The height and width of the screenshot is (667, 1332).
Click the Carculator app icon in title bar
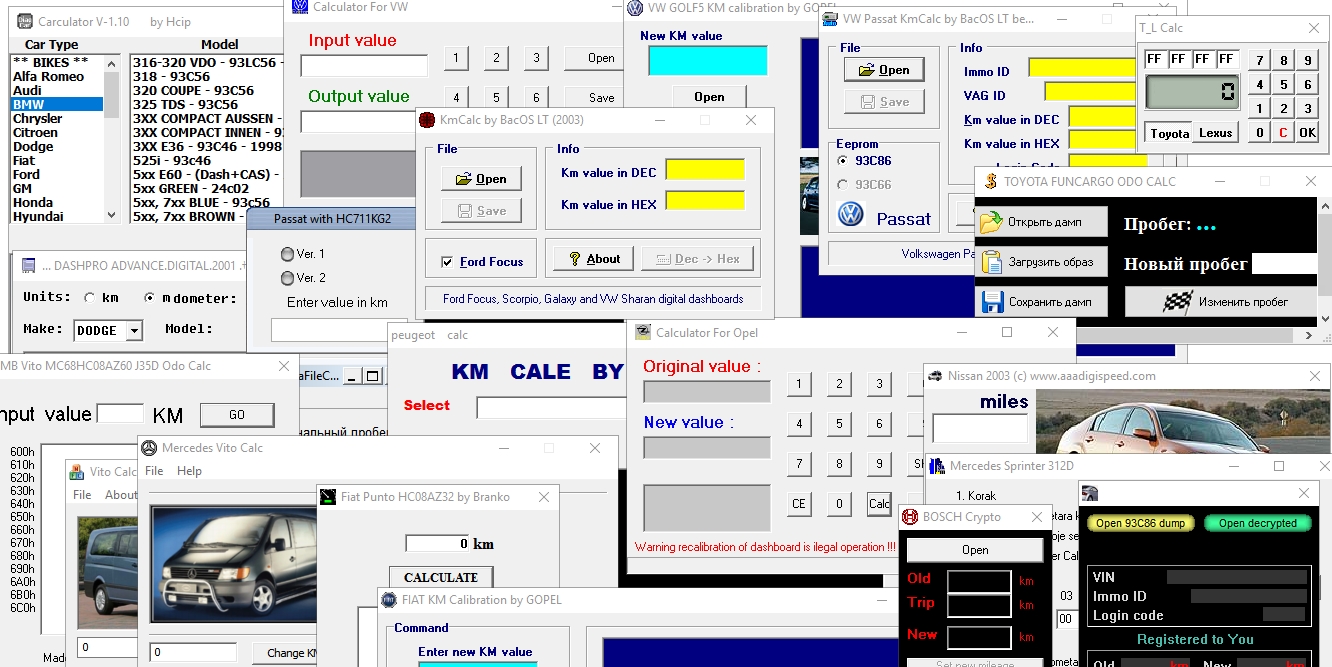24,21
